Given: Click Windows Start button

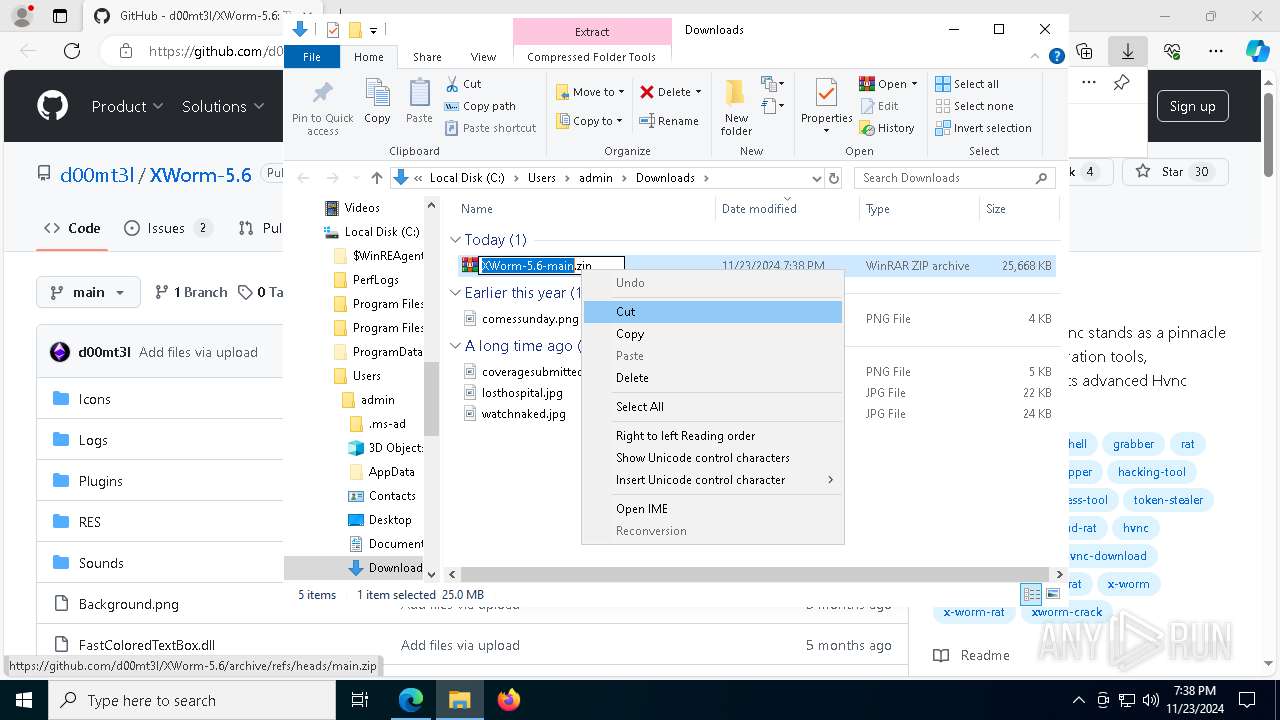Looking at the screenshot, I should click(x=24, y=700).
